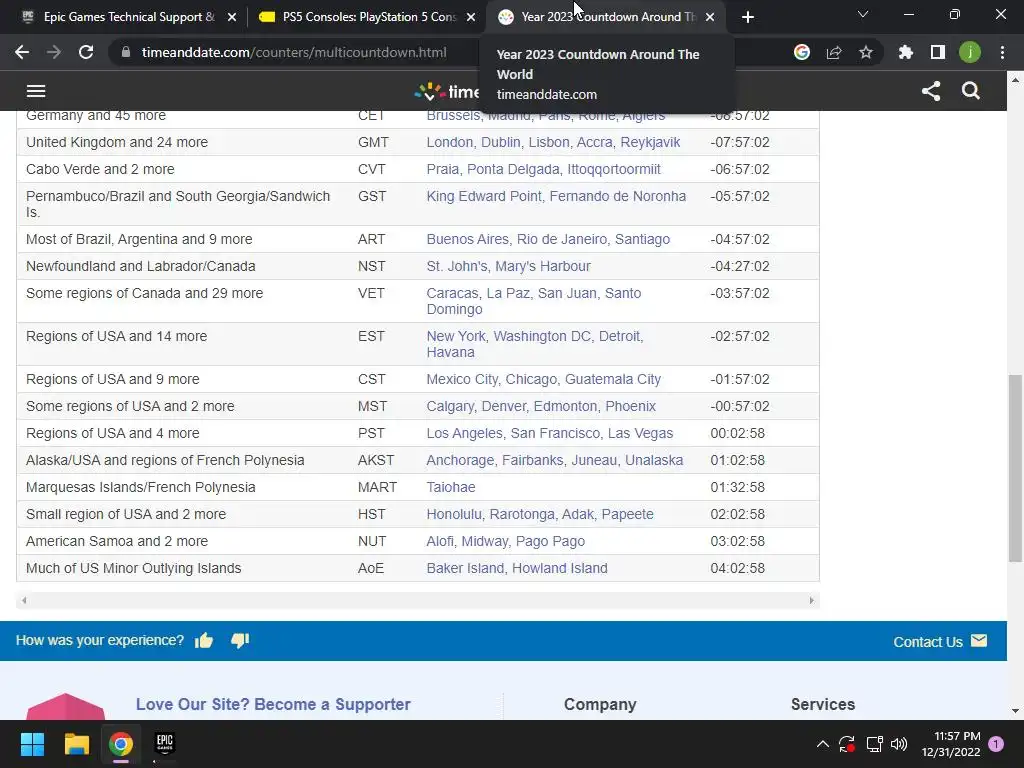The height and width of the screenshot is (768, 1024).
Task: Open a new browser tab
Action: point(748,17)
